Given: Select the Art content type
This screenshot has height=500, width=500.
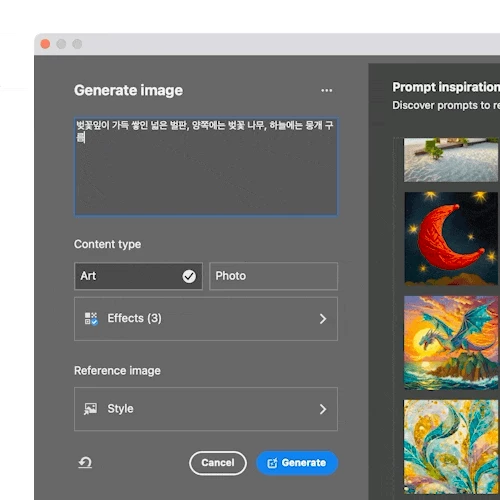Looking at the screenshot, I should point(138,276).
